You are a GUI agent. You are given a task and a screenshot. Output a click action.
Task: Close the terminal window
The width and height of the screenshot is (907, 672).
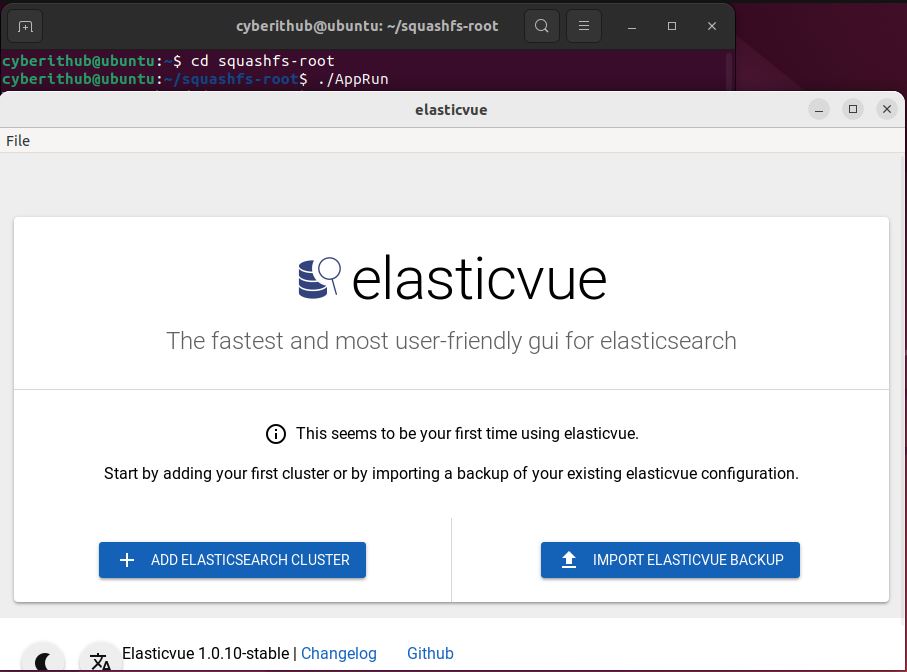(711, 27)
